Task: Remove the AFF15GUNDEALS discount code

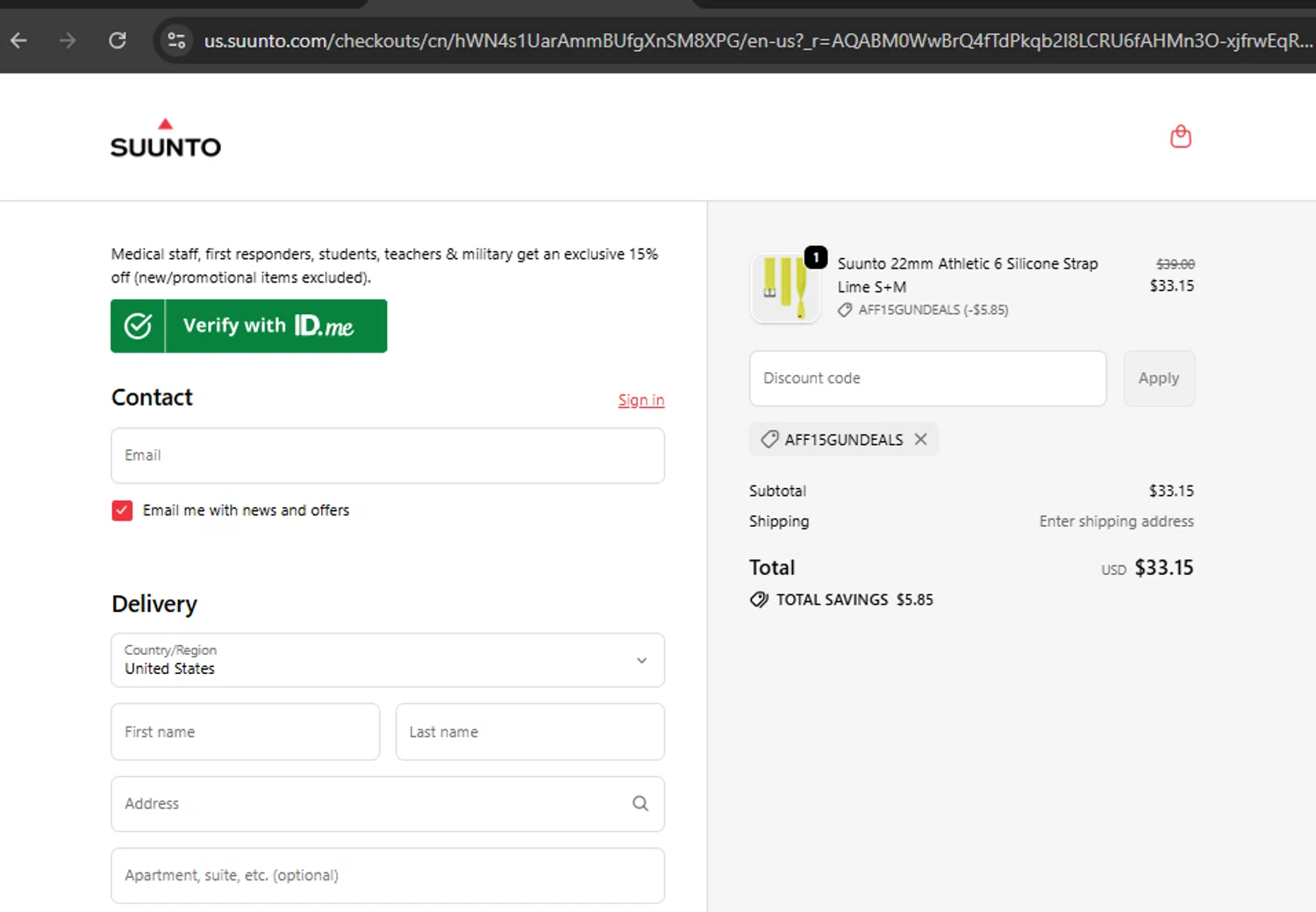Action: [920, 439]
